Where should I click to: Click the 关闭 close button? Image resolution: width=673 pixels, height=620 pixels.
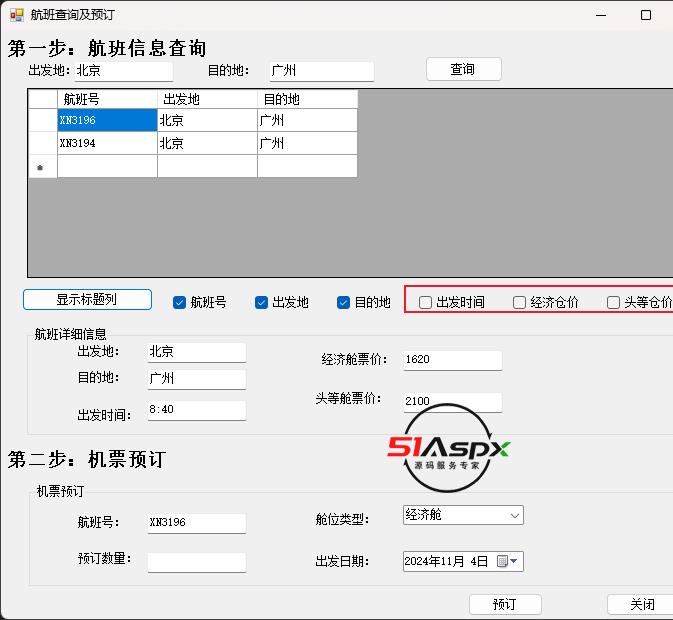pos(641,604)
